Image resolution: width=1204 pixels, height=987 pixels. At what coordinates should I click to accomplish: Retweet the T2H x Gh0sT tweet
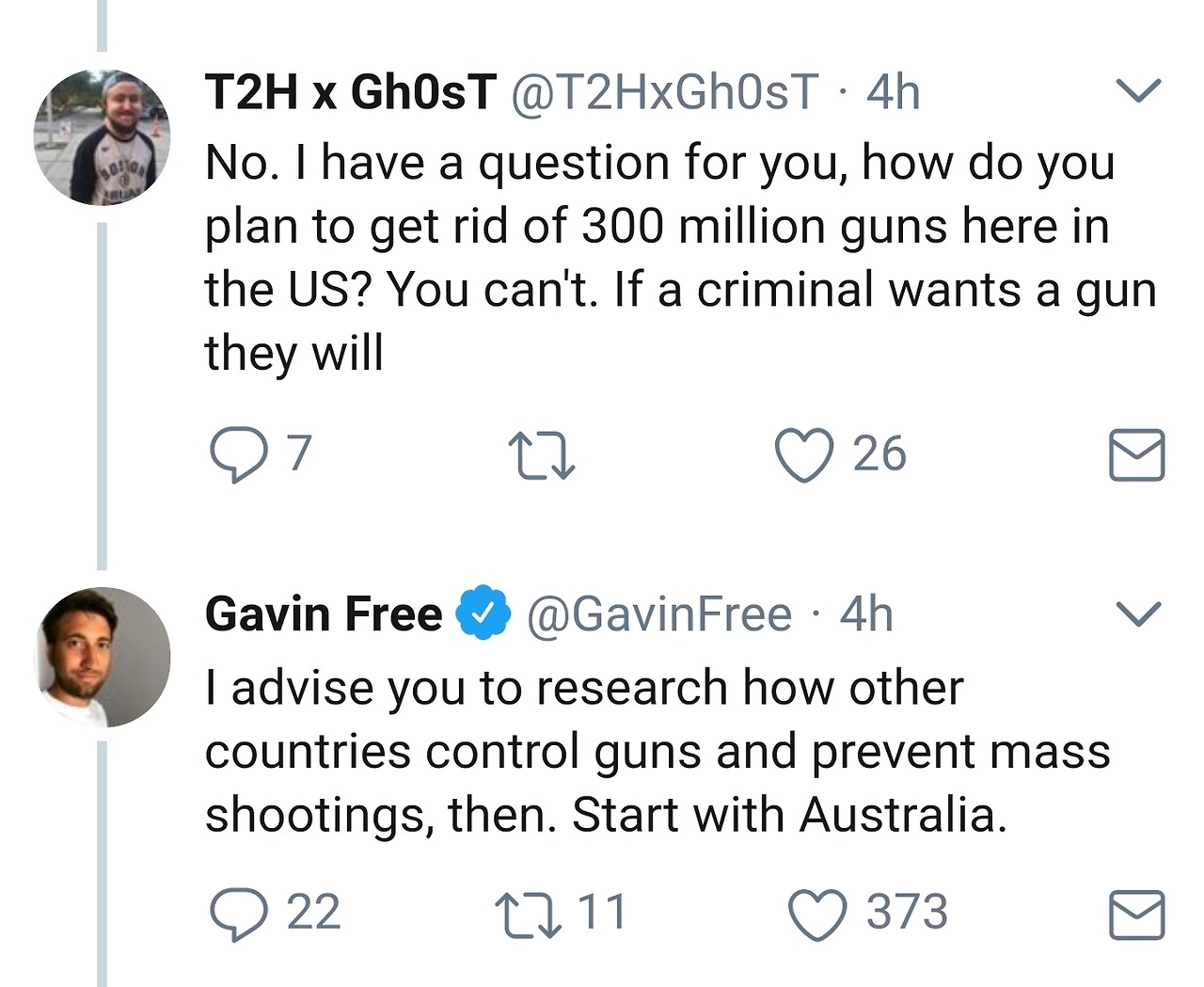541,455
